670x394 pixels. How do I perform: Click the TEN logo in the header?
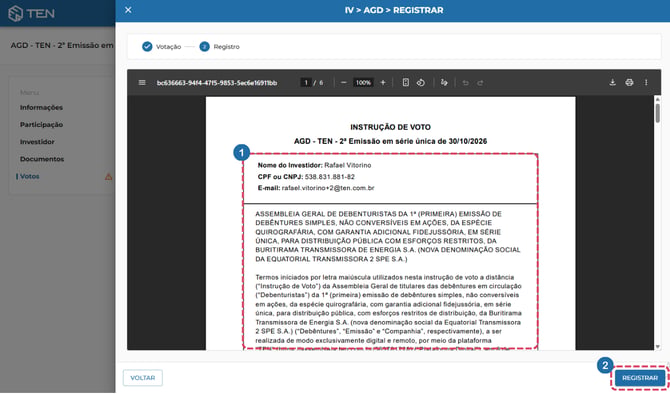pos(32,13)
